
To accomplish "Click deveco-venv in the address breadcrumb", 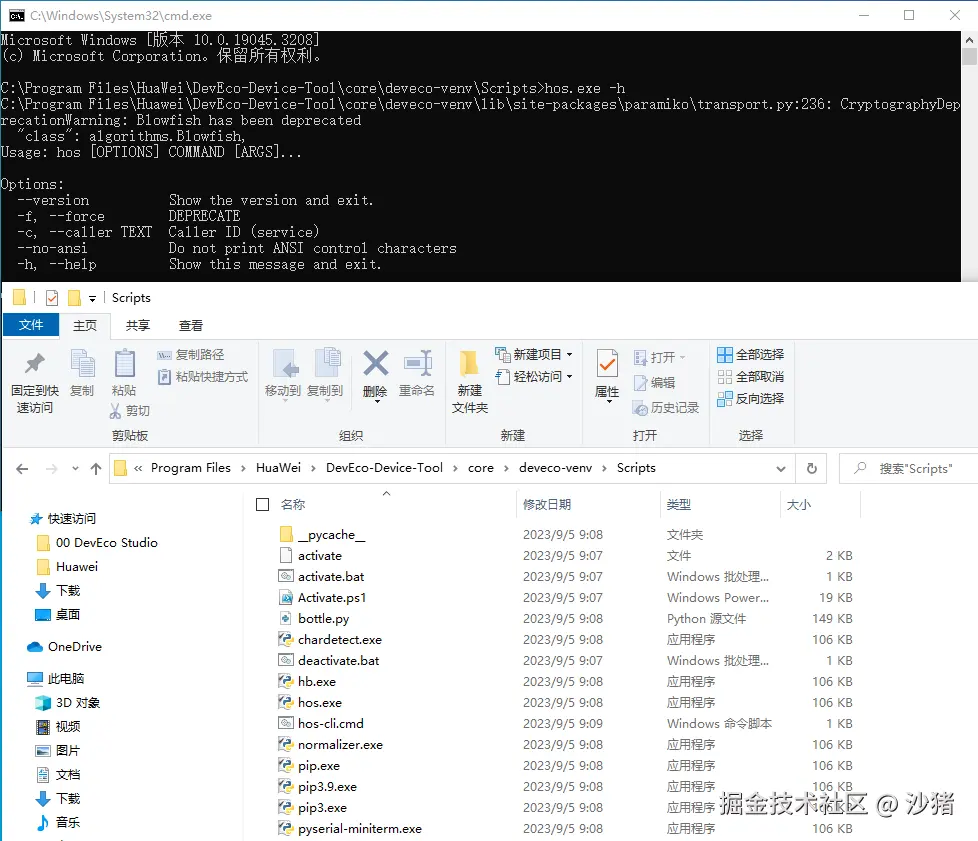I will (555, 468).
